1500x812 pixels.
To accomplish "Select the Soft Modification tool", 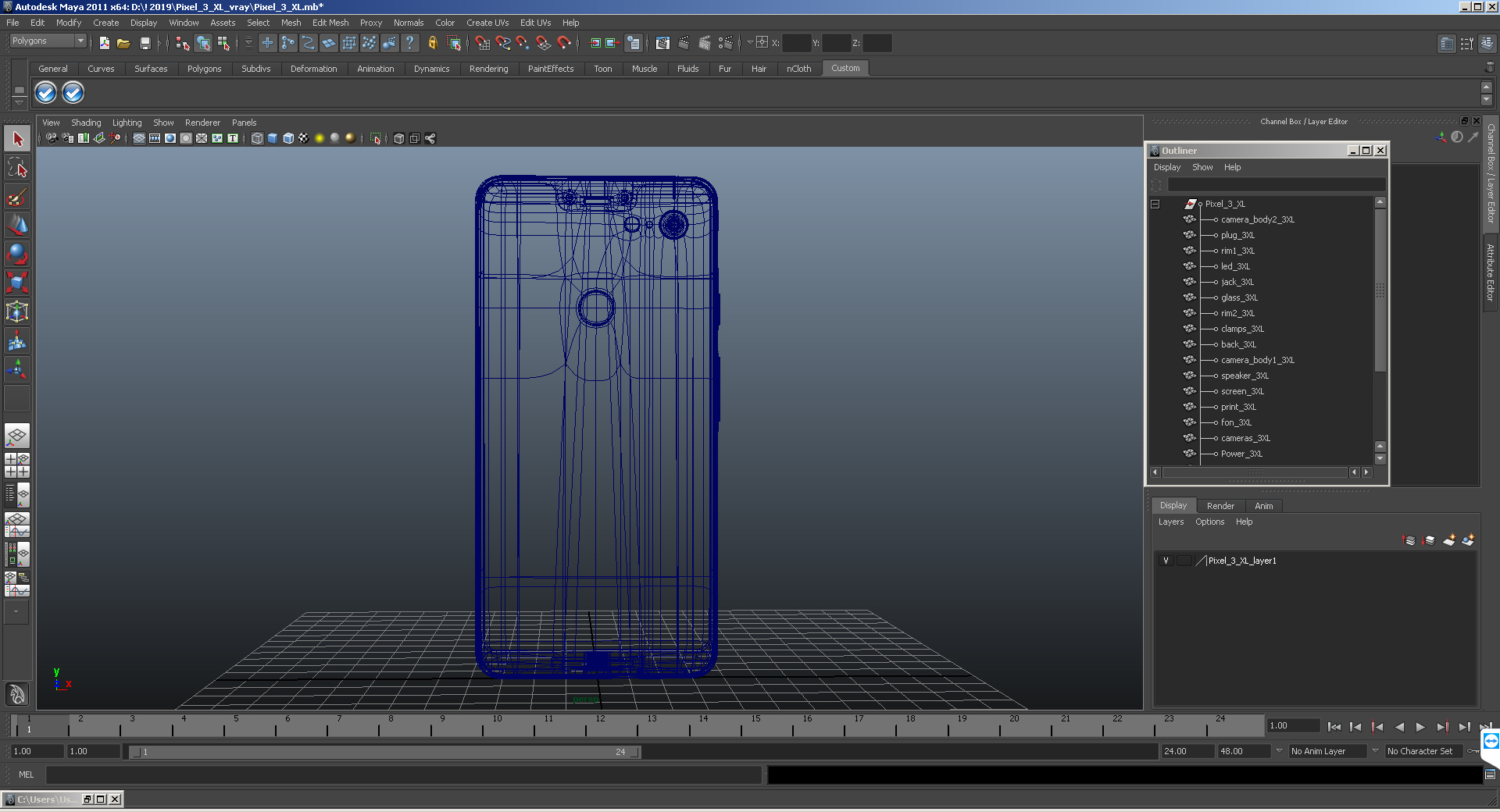I will pos(17,340).
